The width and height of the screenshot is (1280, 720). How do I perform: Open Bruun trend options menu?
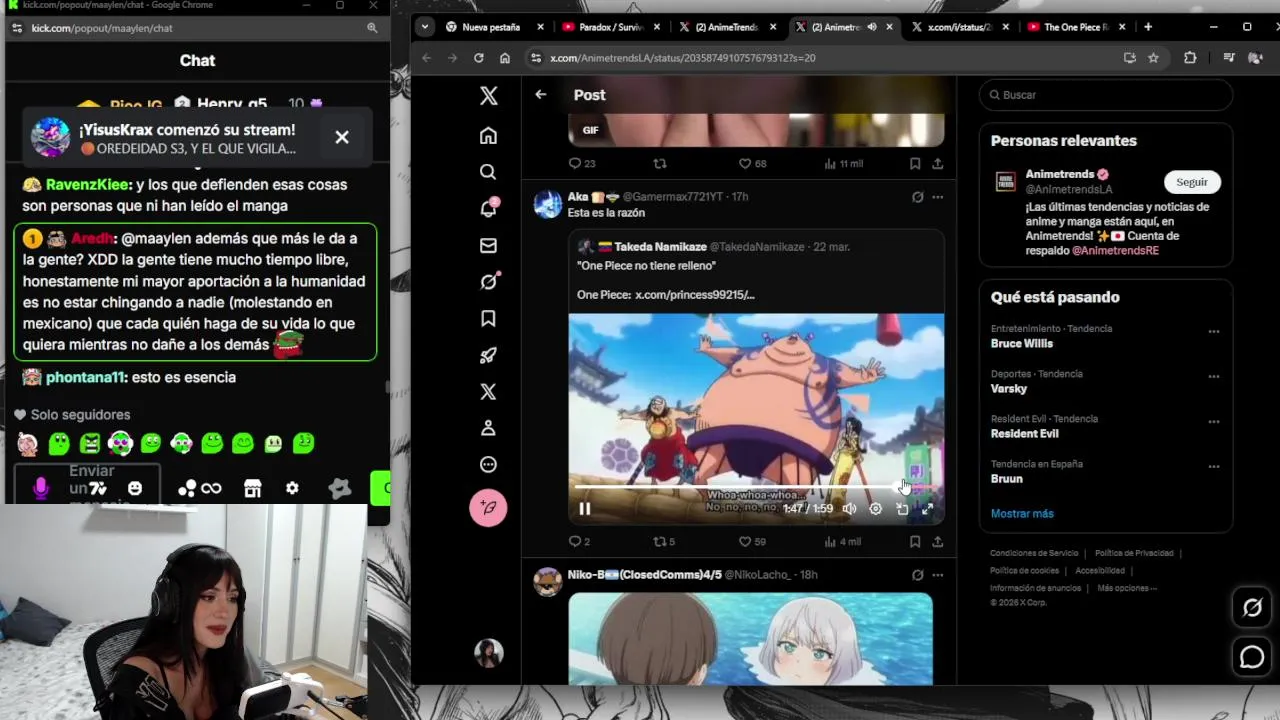pyautogui.click(x=1213, y=467)
